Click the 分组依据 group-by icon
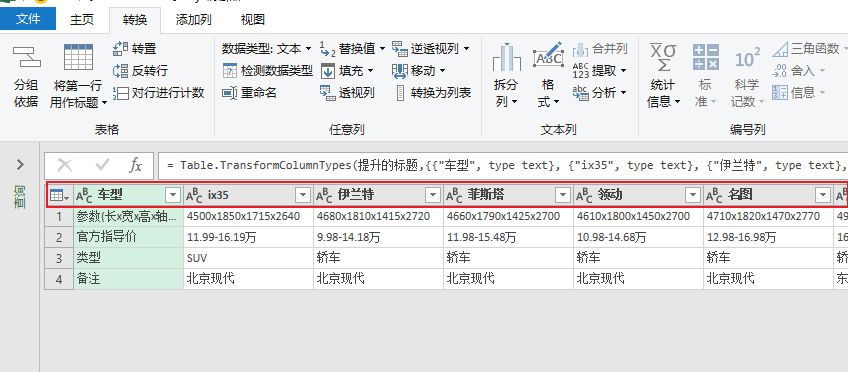The width and height of the screenshot is (848, 372). coord(26,57)
